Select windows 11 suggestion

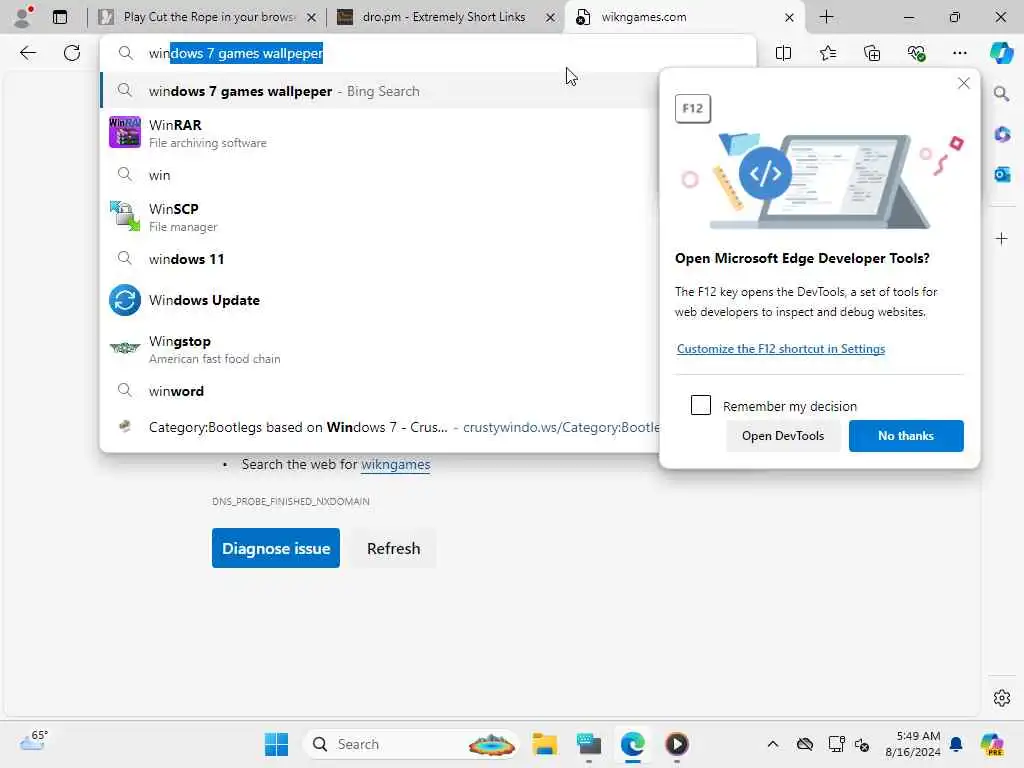[x=380, y=259]
